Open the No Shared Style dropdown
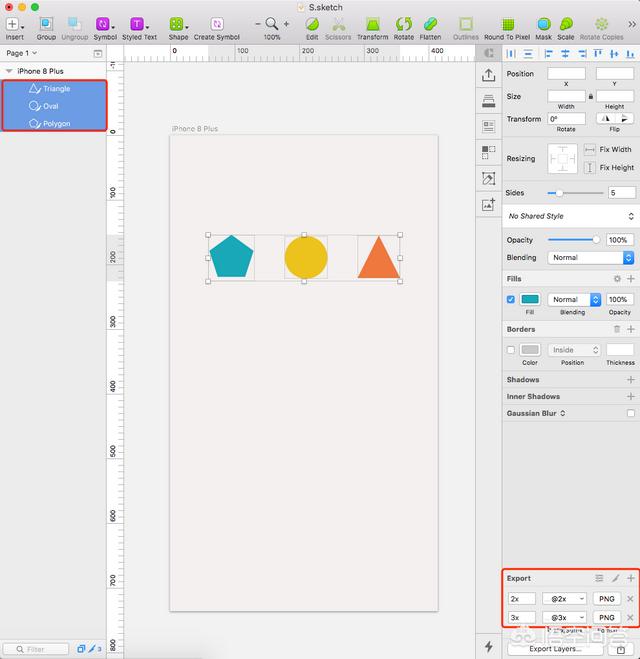Viewport: 640px width, 659px height. 571,216
